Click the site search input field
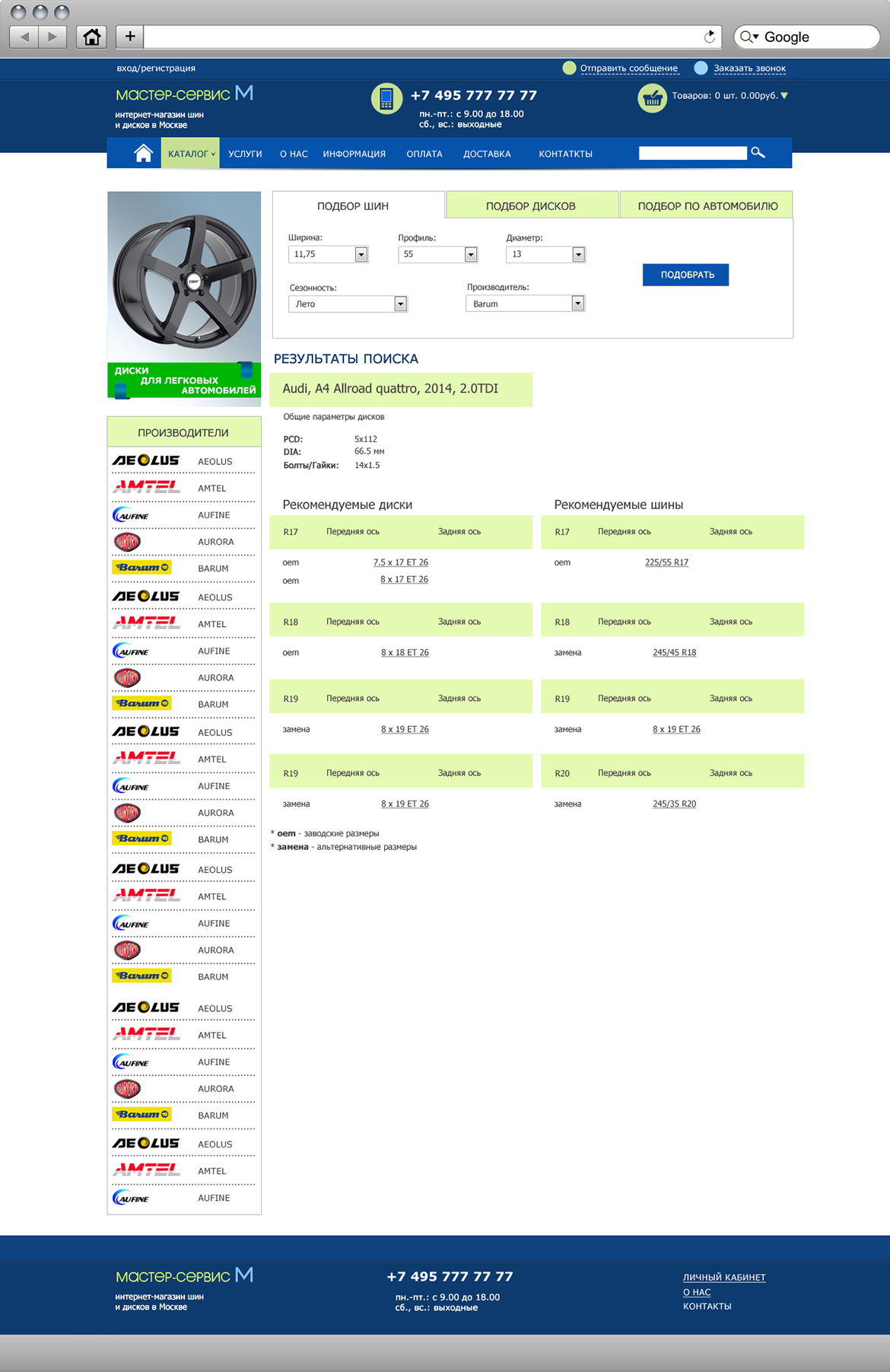The image size is (890, 1372). point(692,153)
